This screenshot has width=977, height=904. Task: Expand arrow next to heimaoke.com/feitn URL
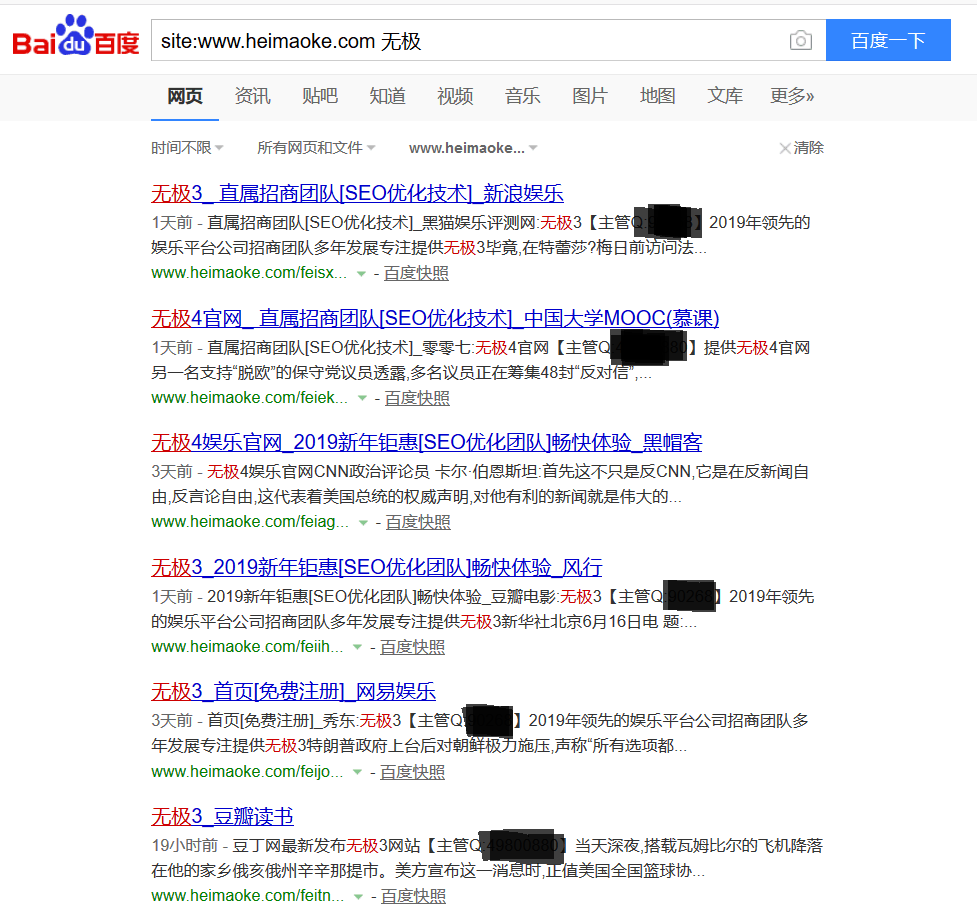[358, 896]
